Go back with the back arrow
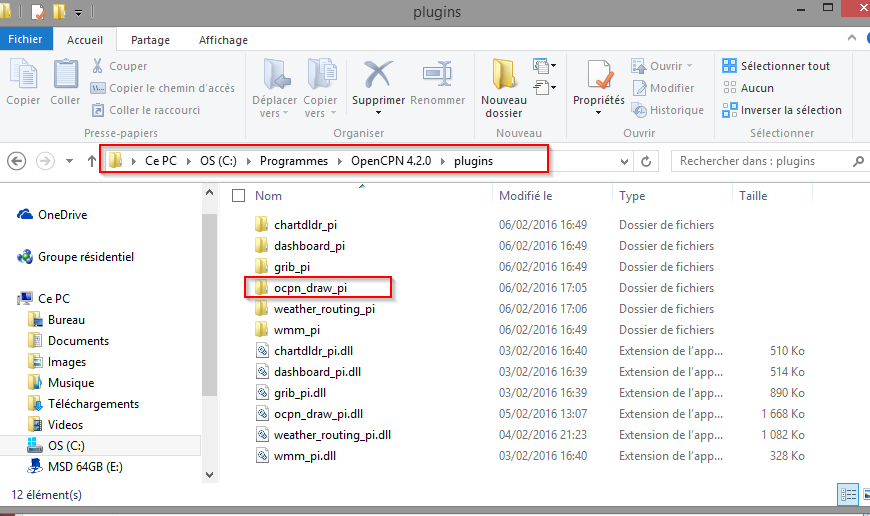870x516 pixels. coord(17,161)
